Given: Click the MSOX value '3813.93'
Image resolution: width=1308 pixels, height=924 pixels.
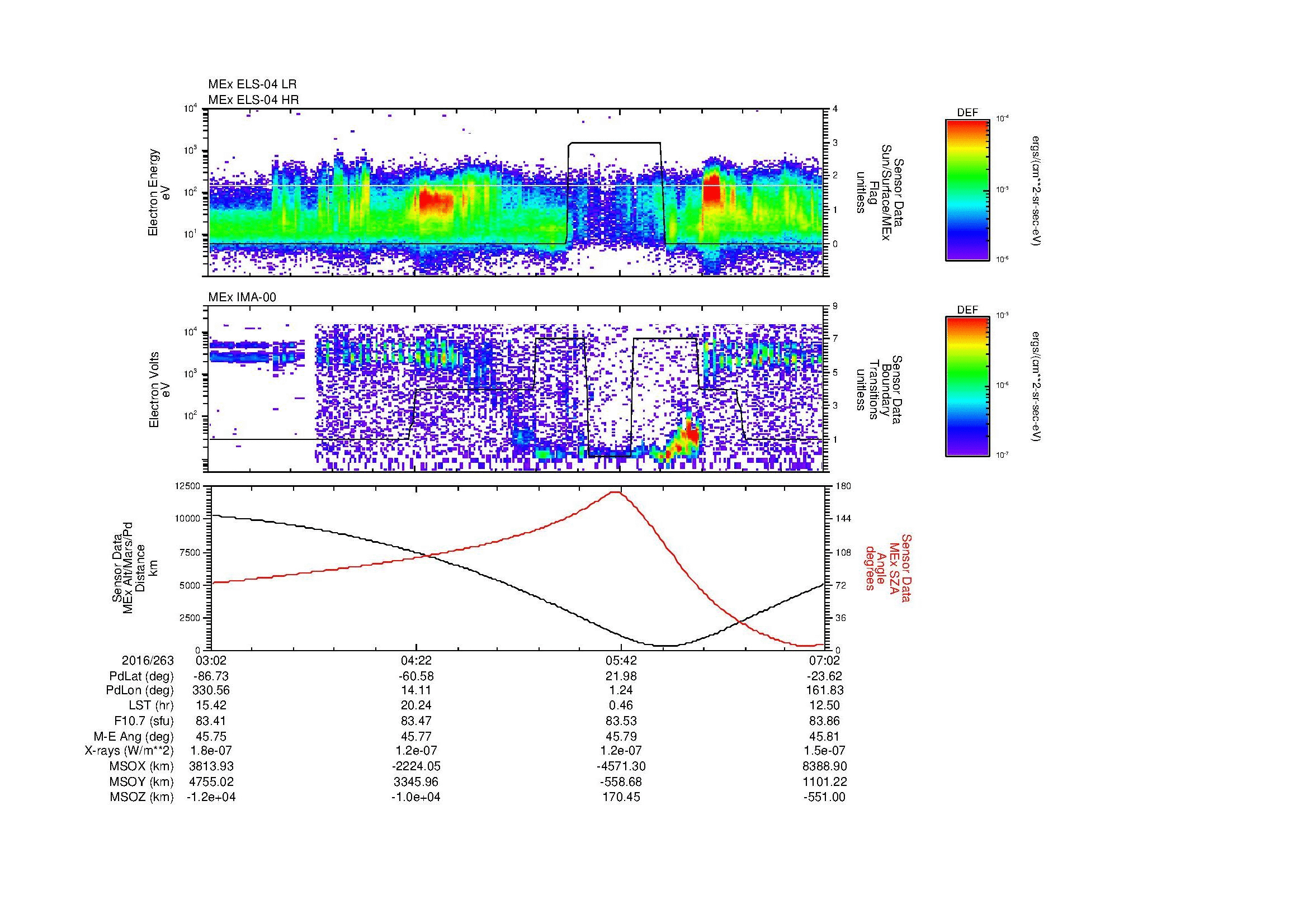Looking at the screenshot, I should (211, 766).
